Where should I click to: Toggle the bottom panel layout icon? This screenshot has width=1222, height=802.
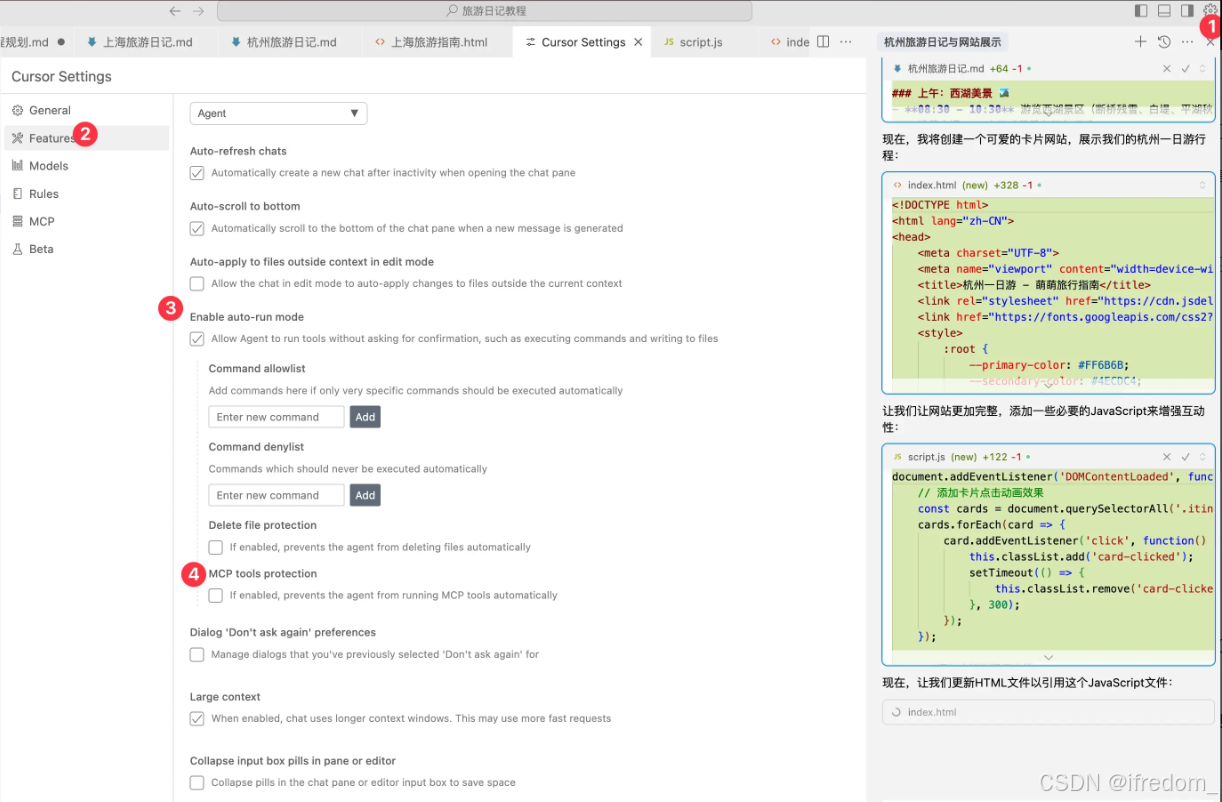coord(1164,11)
